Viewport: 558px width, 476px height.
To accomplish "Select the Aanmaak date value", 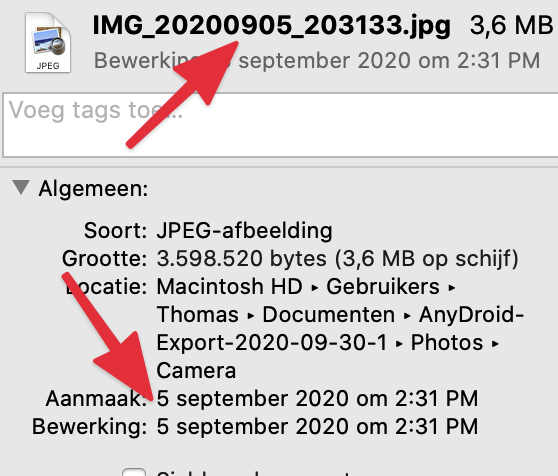I will coord(317,399).
